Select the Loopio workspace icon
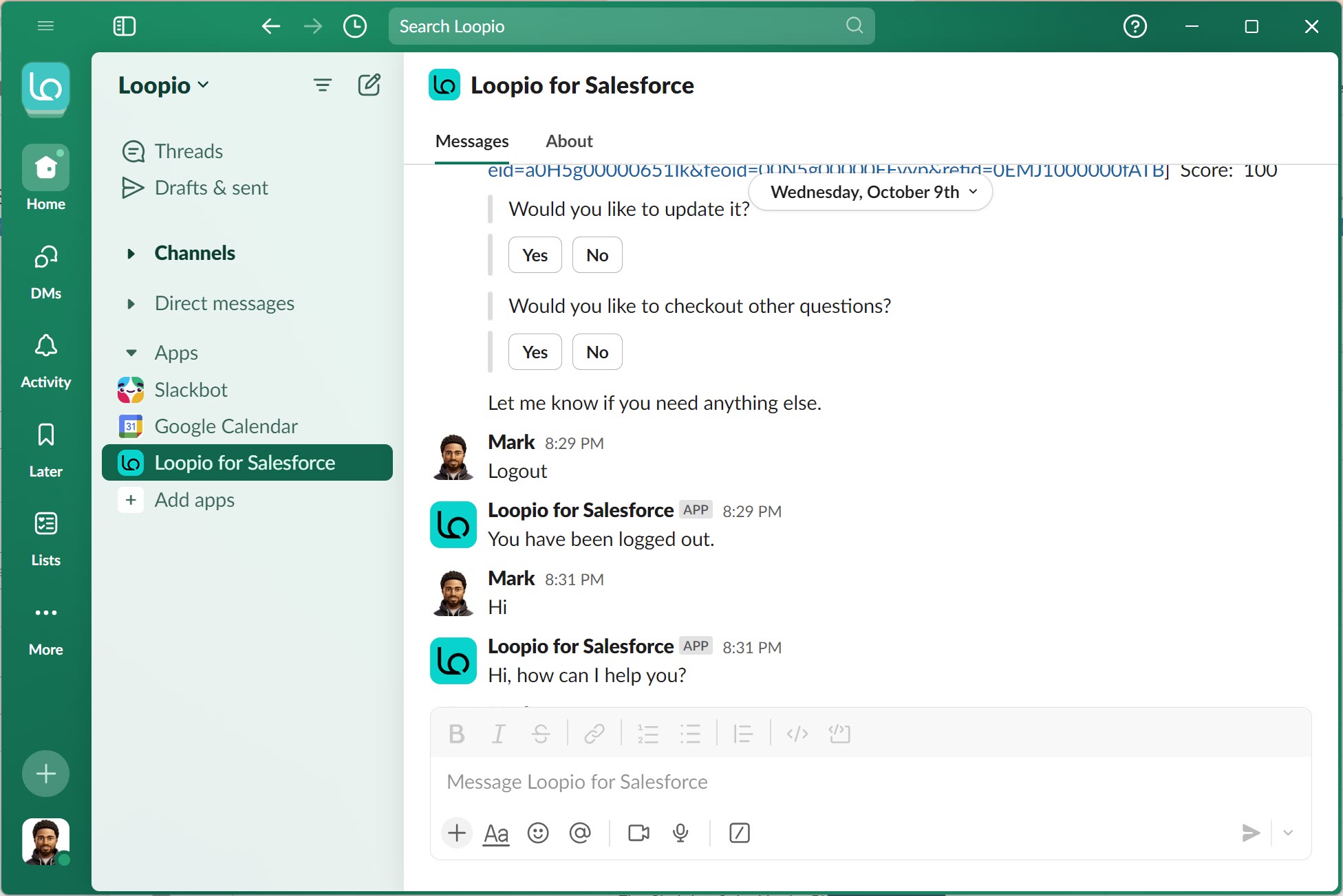The height and width of the screenshot is (896, 1343). pos(45,89)
